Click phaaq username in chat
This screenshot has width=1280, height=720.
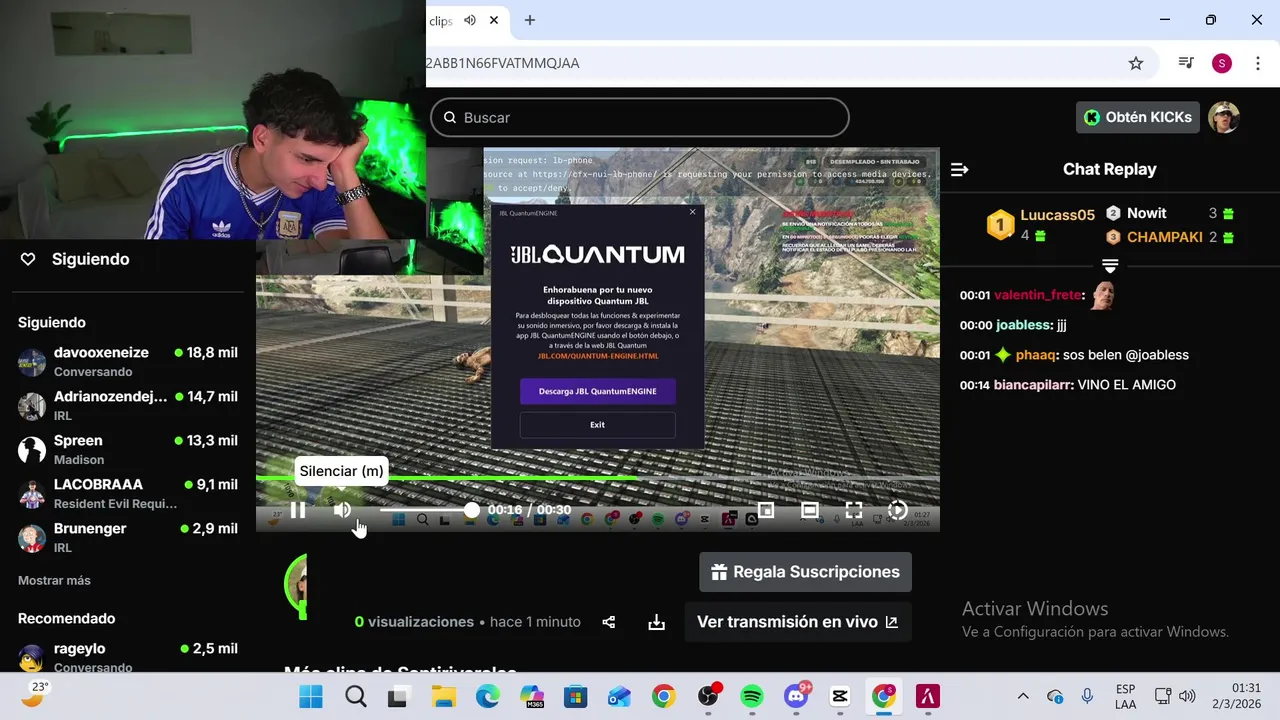tap(1036, 355)
